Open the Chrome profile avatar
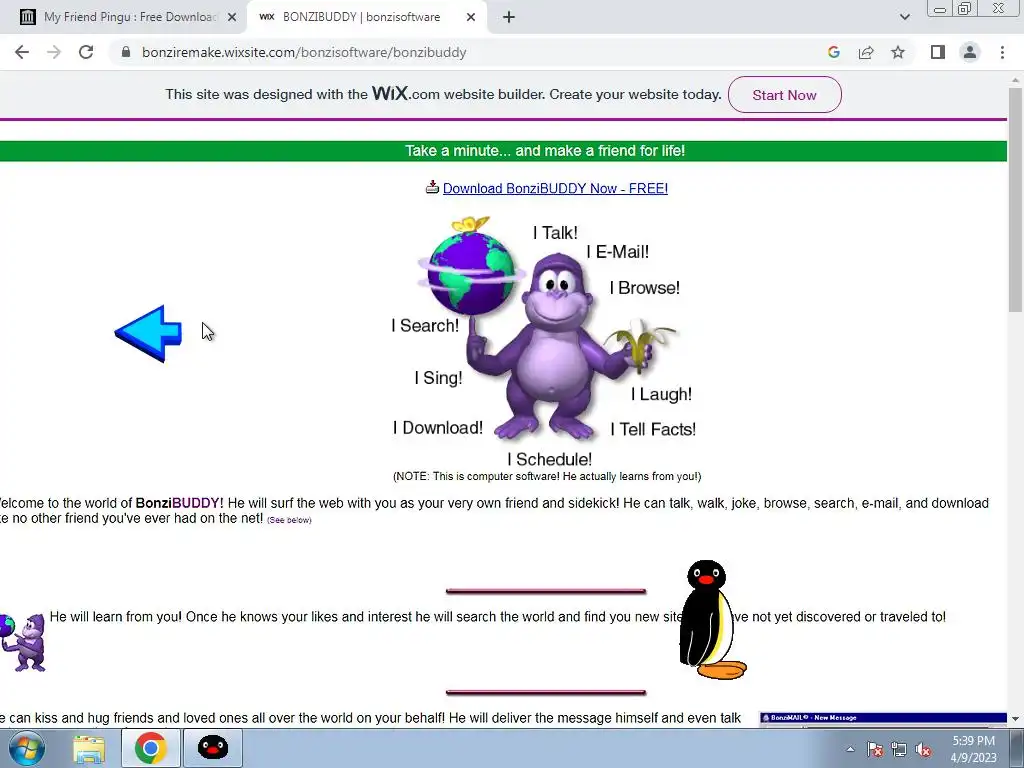 [970, 52]
